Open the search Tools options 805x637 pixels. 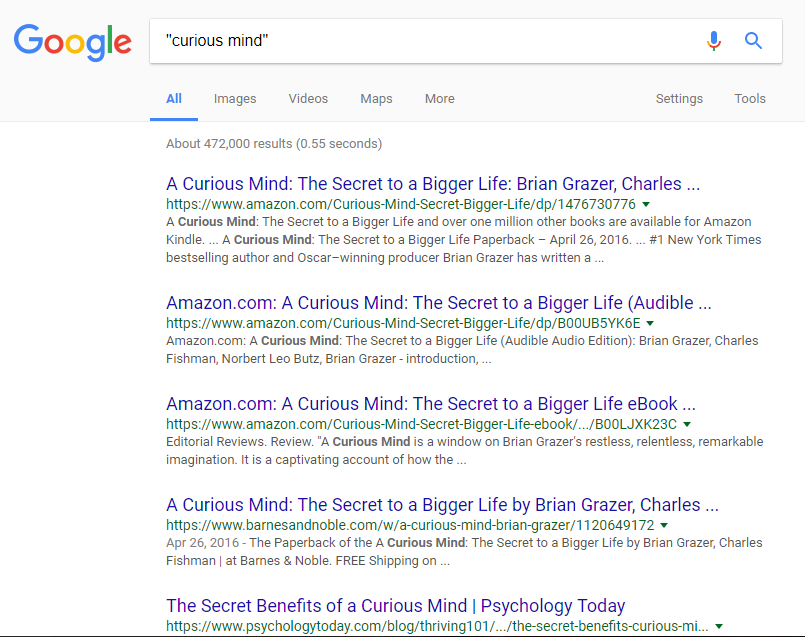click(x=750, y=99)
